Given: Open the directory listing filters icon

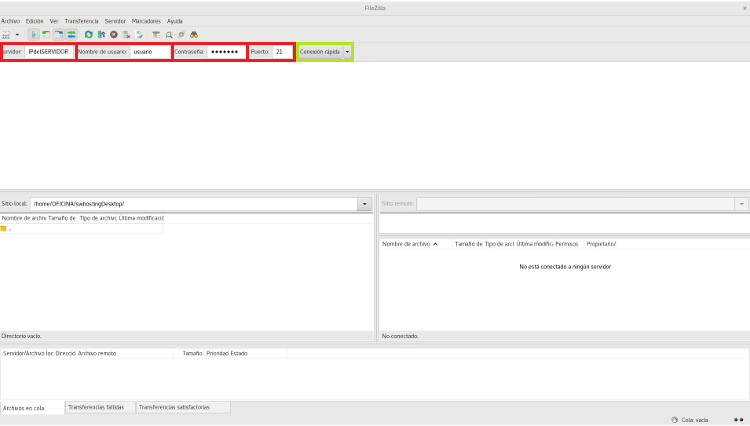Looking at the screenshot, I should click(156, 34).
